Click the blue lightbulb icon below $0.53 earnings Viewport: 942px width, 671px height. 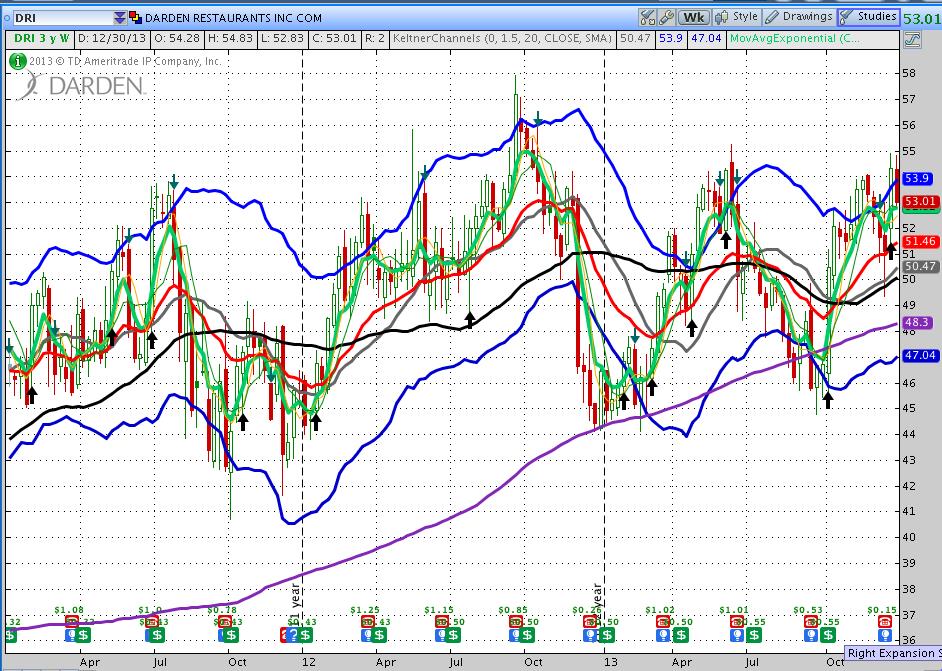(x=812, y=635)
